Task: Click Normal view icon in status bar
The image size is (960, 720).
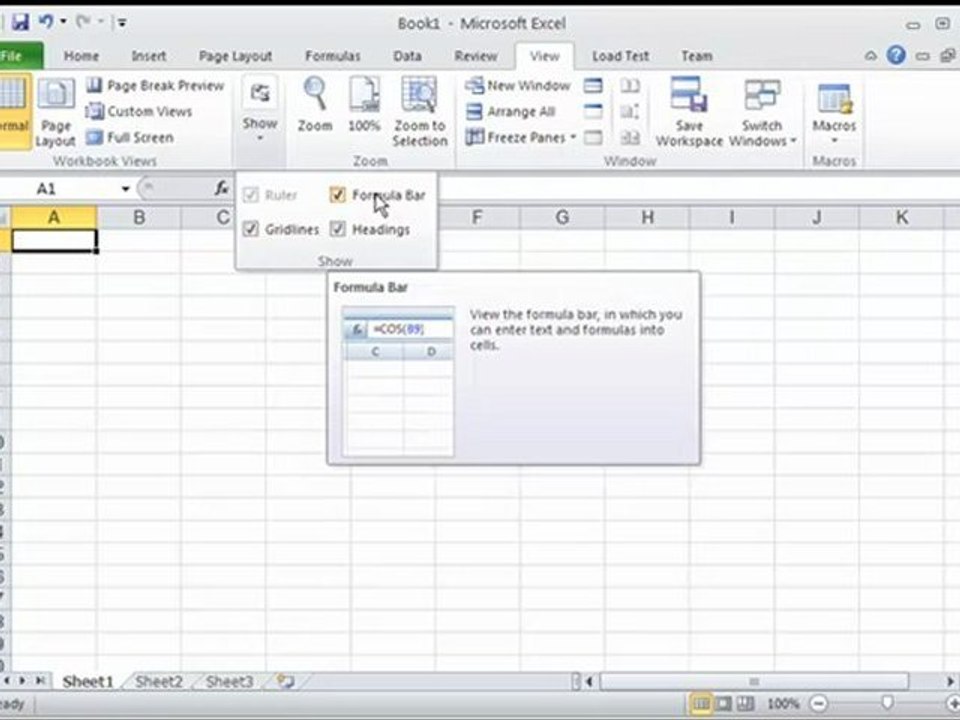Action: pyautogui.click(x=701, y=704)
